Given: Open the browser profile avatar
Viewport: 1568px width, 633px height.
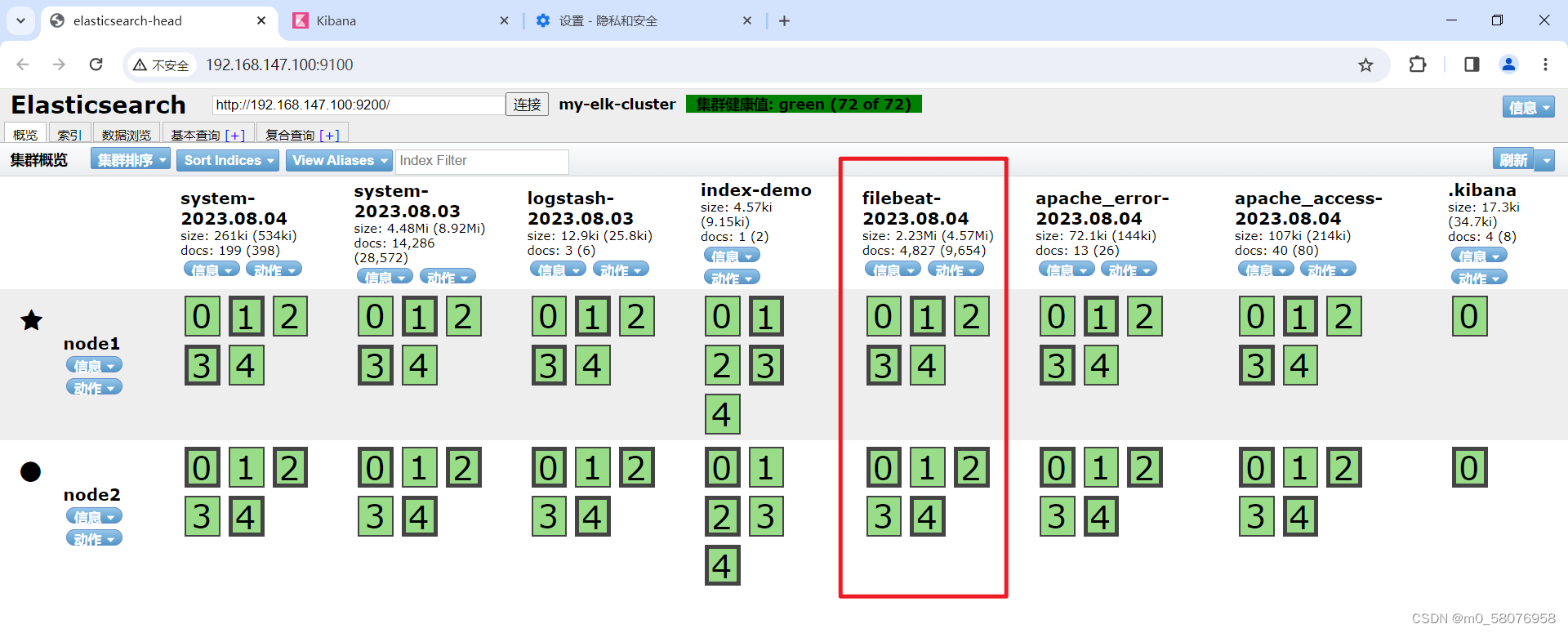Looking at the screenshot, I should (x=1508, y=65).
